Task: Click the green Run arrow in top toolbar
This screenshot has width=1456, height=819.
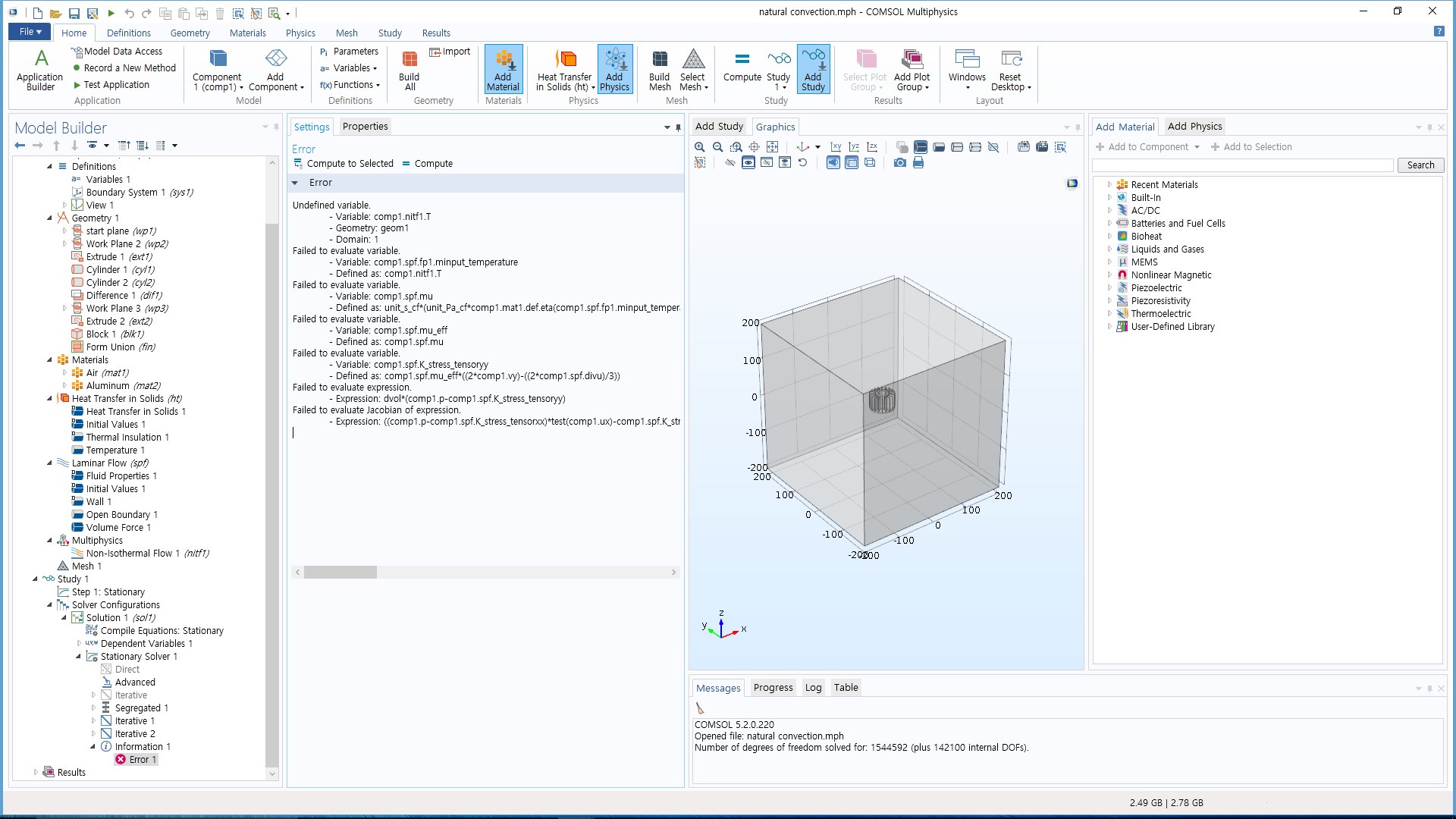Action: 111,13
